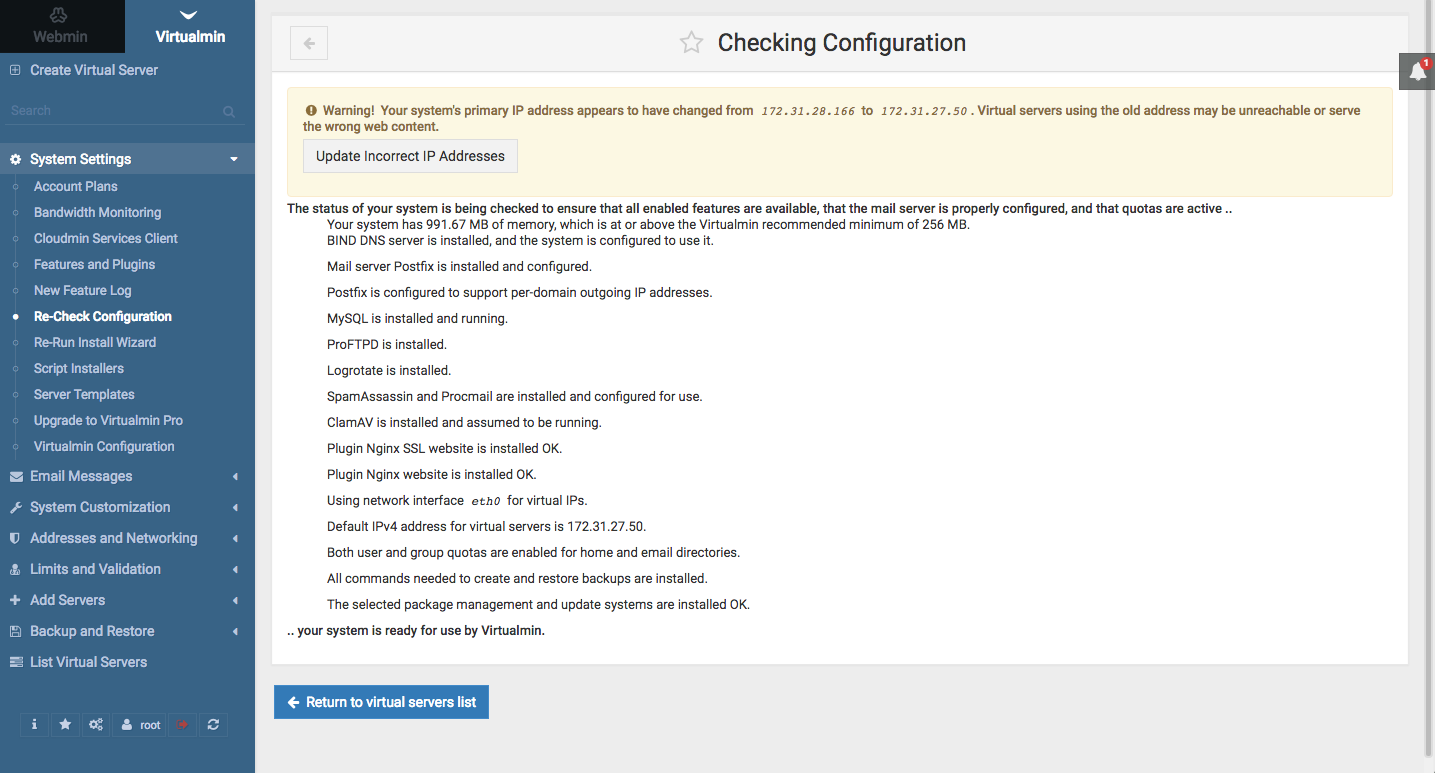
Task: Click the System Settings gear icon
Action: pyautogui.click(x=15, y=159)
